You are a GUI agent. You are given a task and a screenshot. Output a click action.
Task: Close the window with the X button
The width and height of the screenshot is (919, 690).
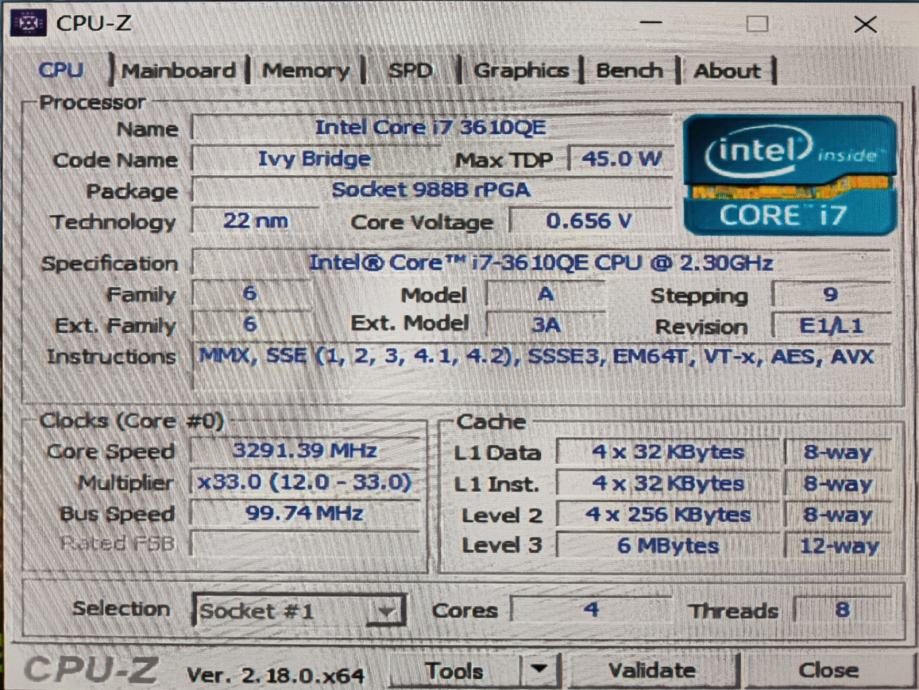[x=865, y=24]
